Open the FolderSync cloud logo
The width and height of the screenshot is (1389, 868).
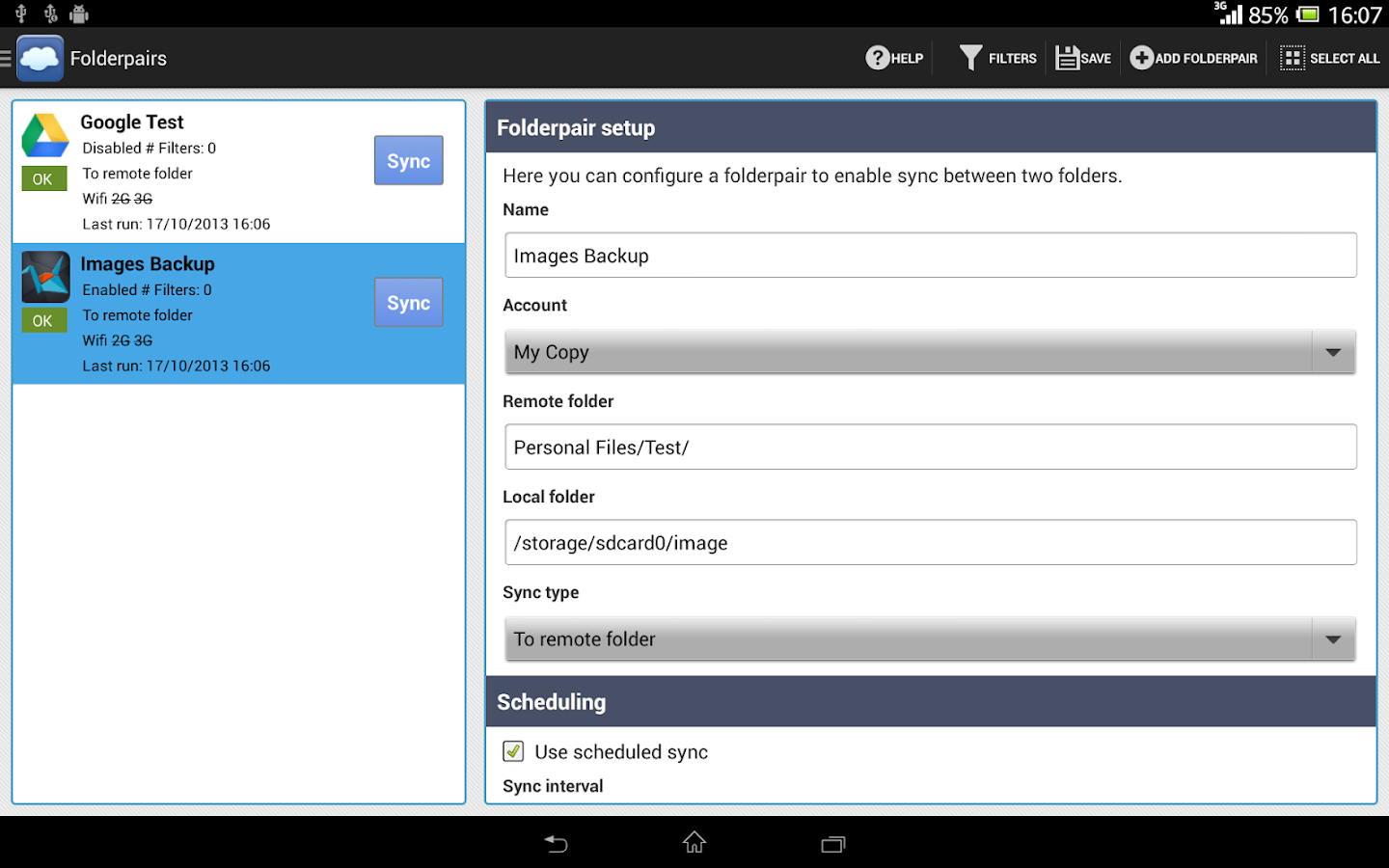click(40, 57)
